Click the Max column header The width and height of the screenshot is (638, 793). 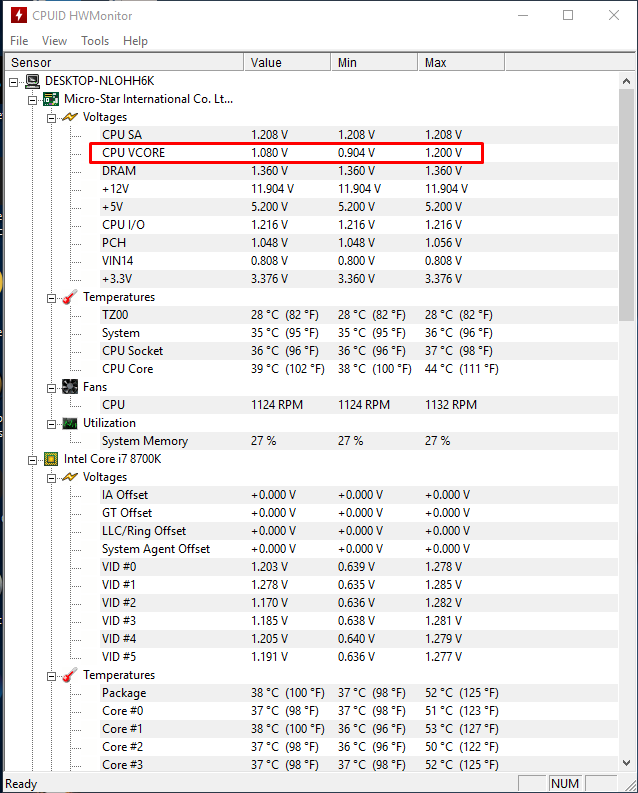pos(461,62)
